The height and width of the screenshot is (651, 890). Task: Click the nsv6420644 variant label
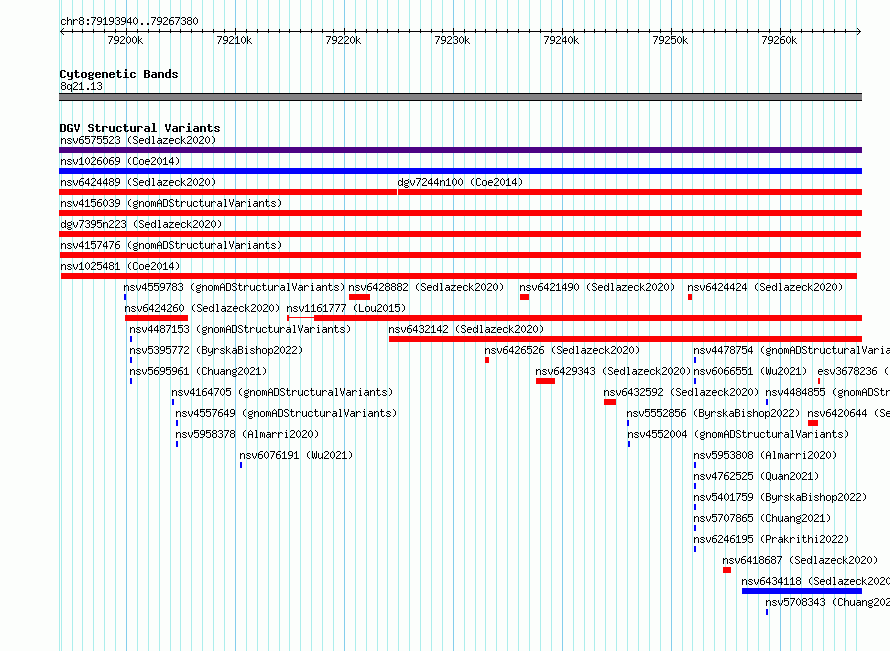pyautogui.click(x=849, y=413)
